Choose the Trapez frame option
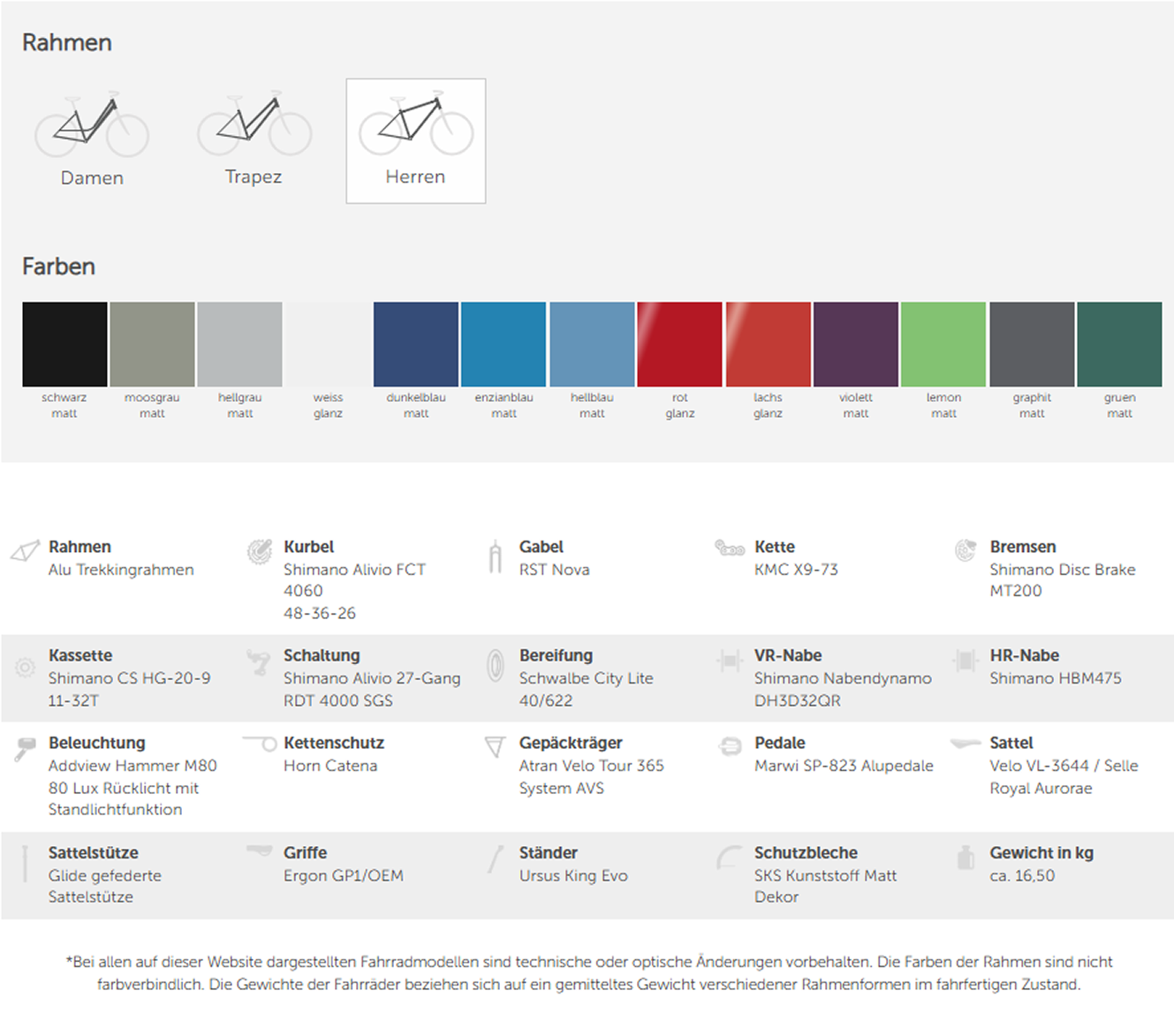 (254, 140)
